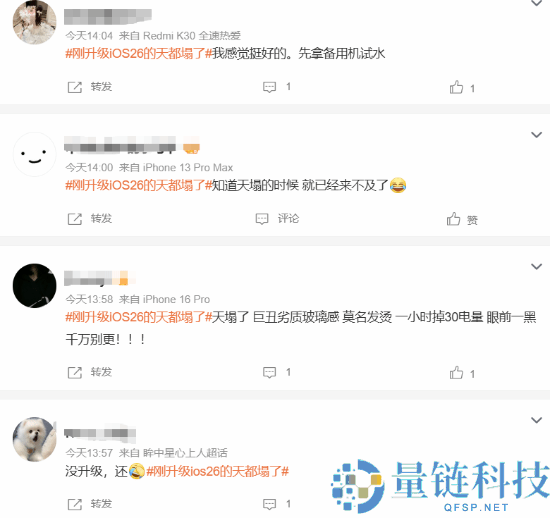Click the 来自 iPhone 16 Pro source label
Viewport: 550px width, 518px height.
(164, 299)
